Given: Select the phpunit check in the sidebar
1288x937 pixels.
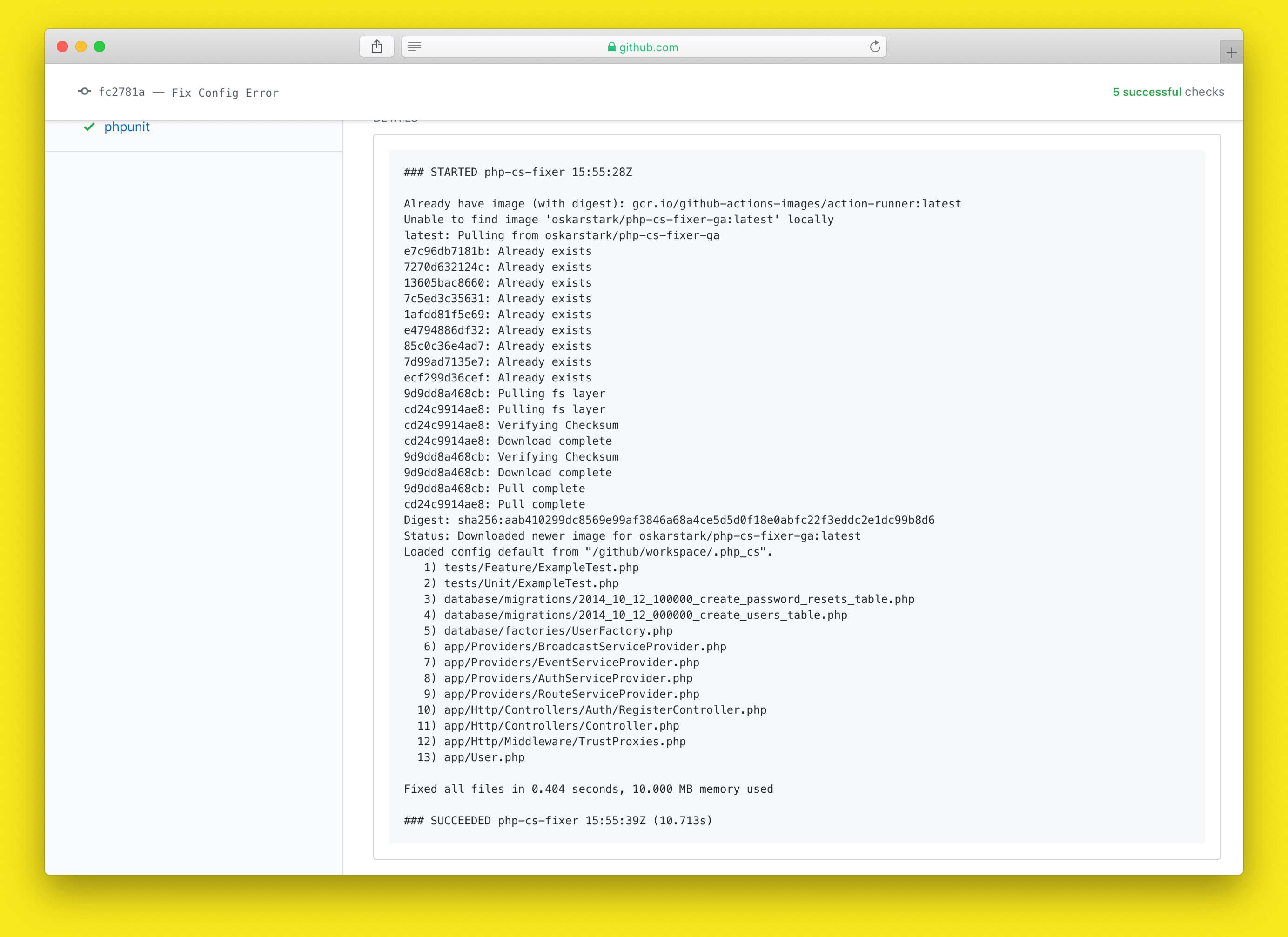Looking at the screenshot, I should click(127, 127).
